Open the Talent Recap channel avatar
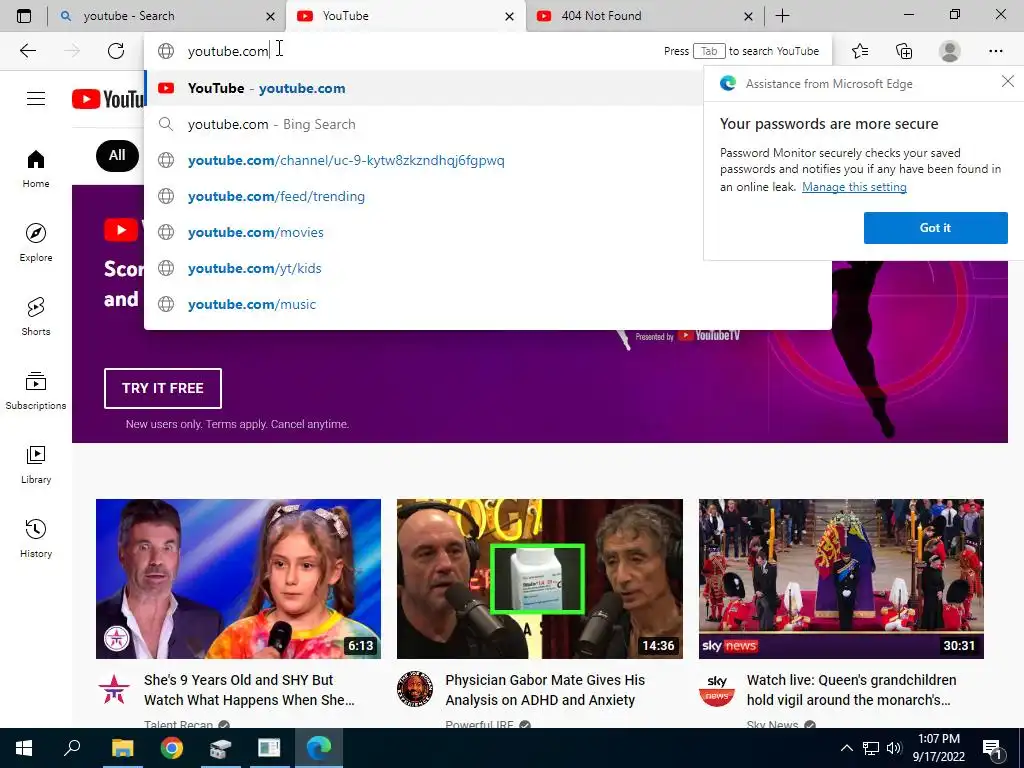 coord(114,690)
